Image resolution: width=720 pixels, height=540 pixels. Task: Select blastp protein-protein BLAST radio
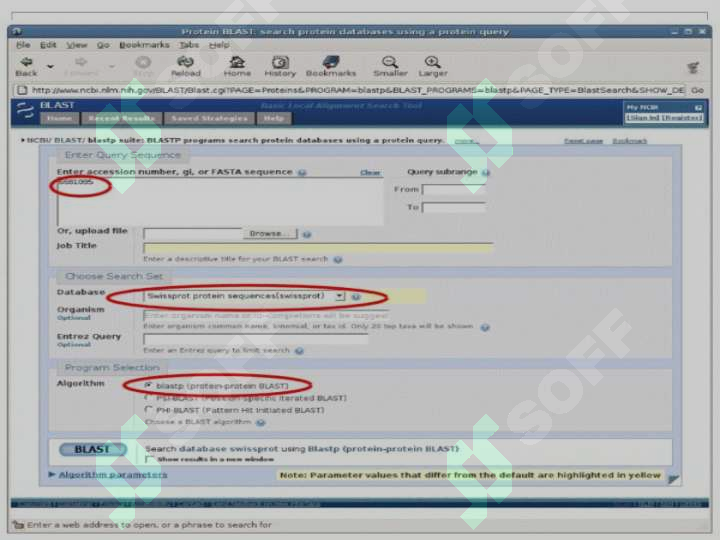pyautogui.click(x=148, y=385)
